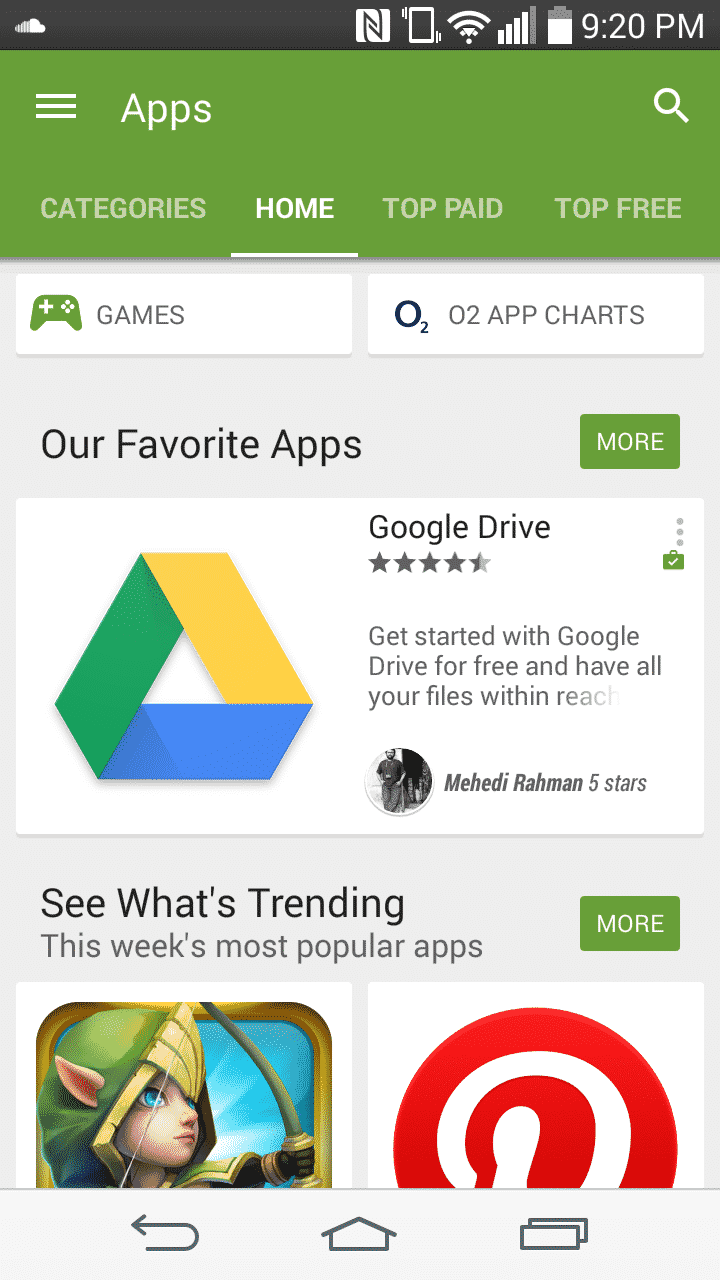Viewport: 720px width, 1280px height.
Task: Tap the Android home navigation button
Action: pyautogui.click(x=359, y=1235)
